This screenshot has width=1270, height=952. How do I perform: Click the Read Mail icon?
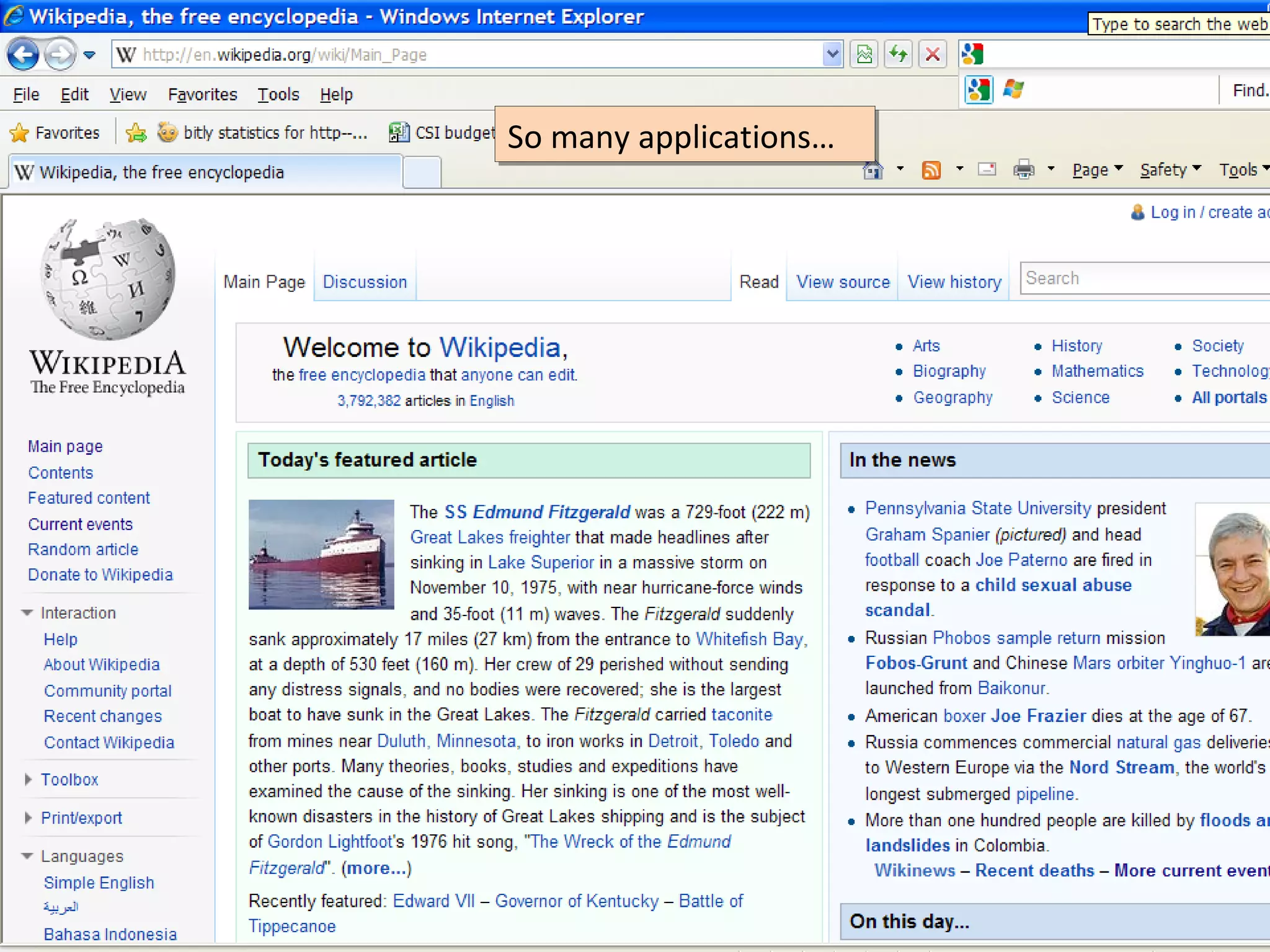[x=987, y=169]
